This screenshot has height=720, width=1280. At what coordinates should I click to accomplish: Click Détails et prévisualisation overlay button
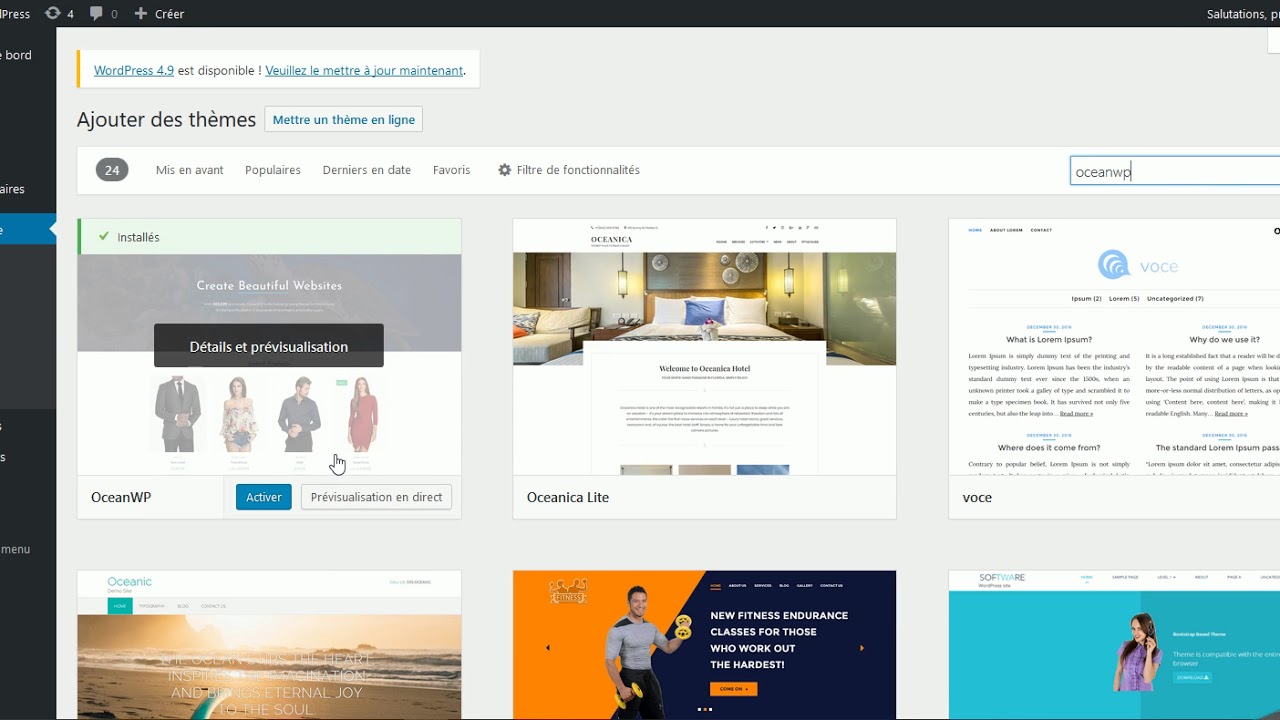pyautogui.click(x=269, y=346)
